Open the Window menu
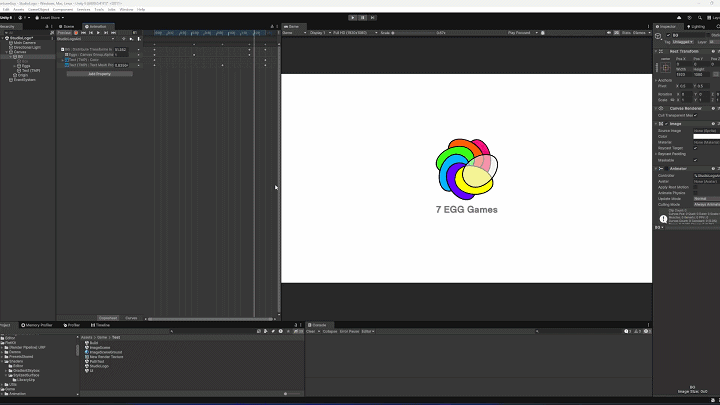 126,9
